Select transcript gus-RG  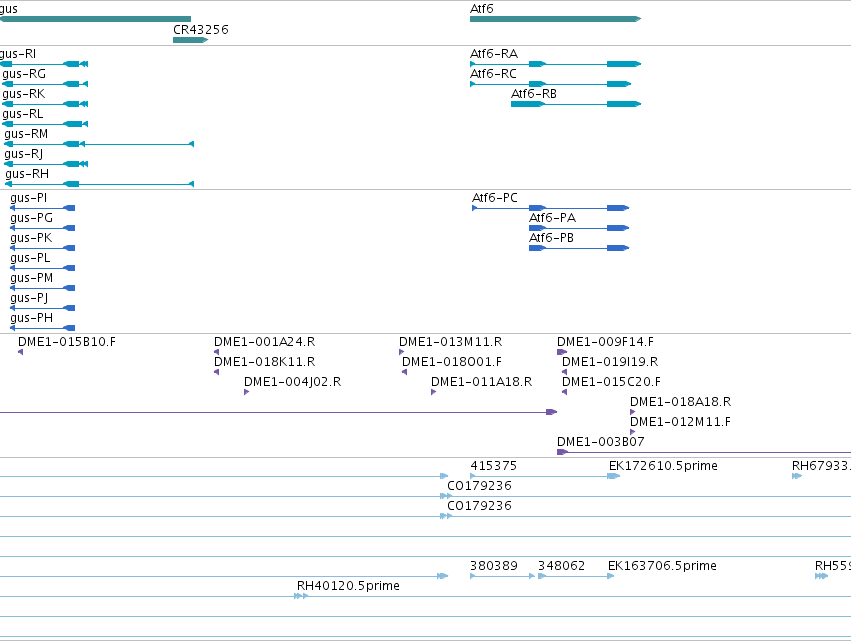45,84
